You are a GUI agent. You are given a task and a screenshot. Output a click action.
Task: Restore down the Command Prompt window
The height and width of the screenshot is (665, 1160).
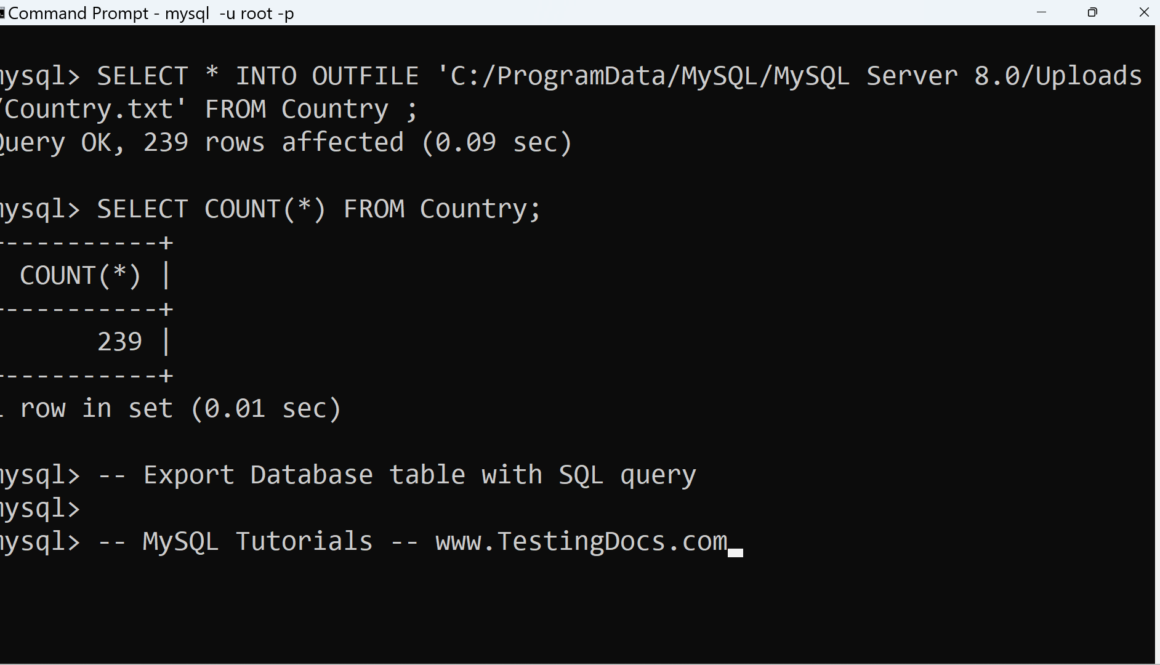click(1092, 13)
